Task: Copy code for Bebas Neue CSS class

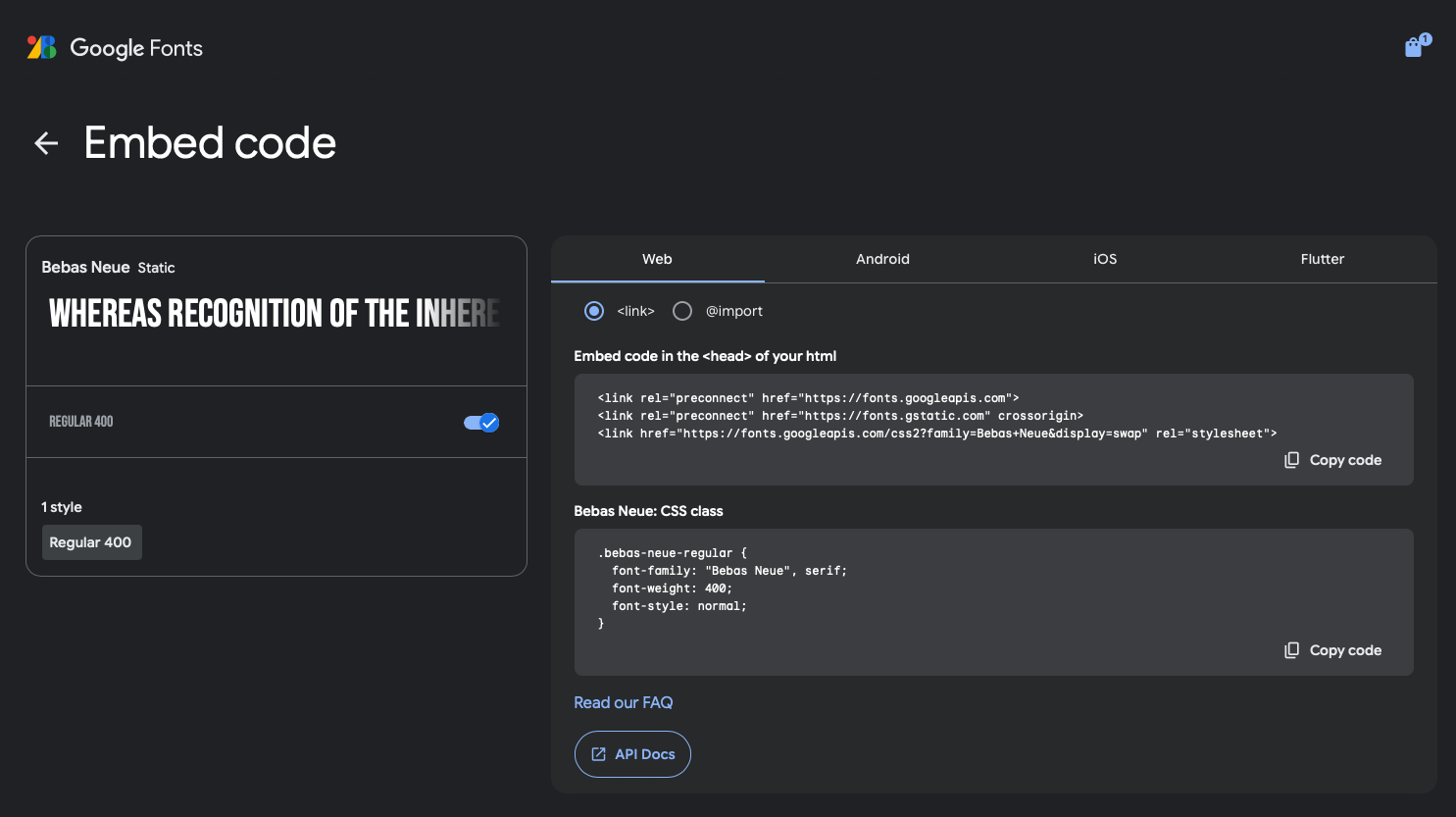Action: click(x=1333, y=650)
